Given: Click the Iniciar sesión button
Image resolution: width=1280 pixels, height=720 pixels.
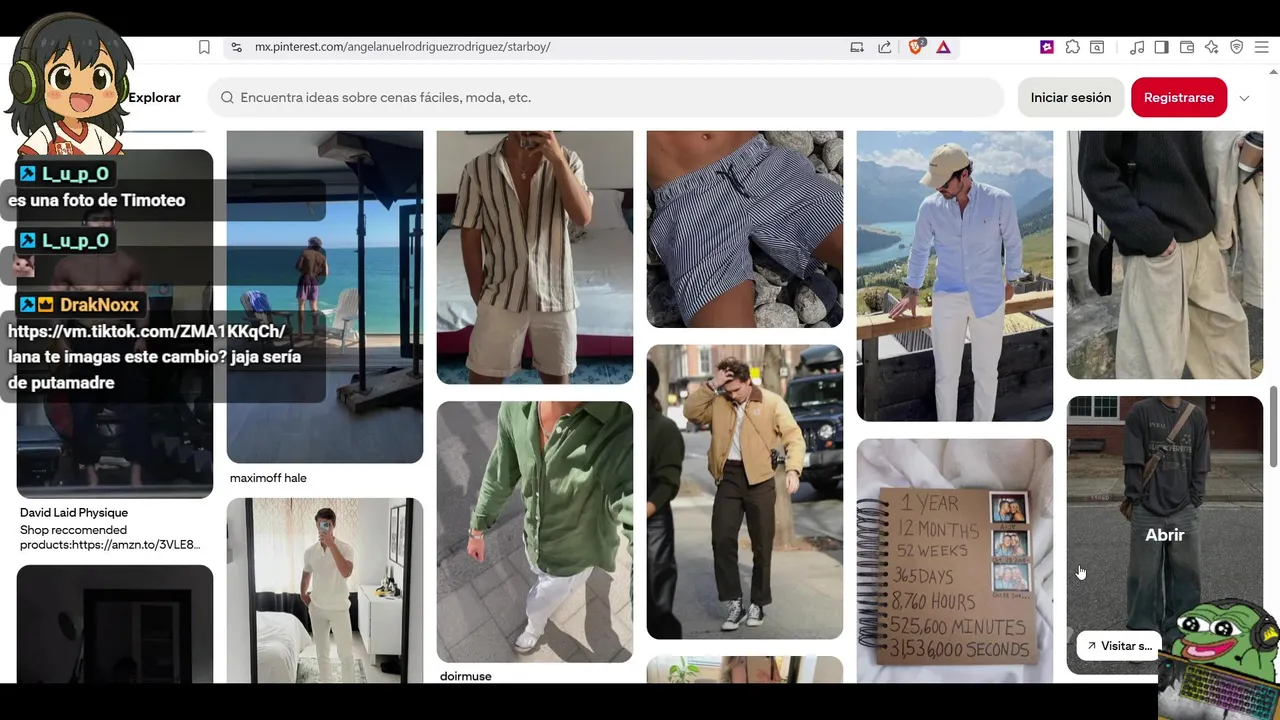Looking at the screenshot, I should point(1071,97).
